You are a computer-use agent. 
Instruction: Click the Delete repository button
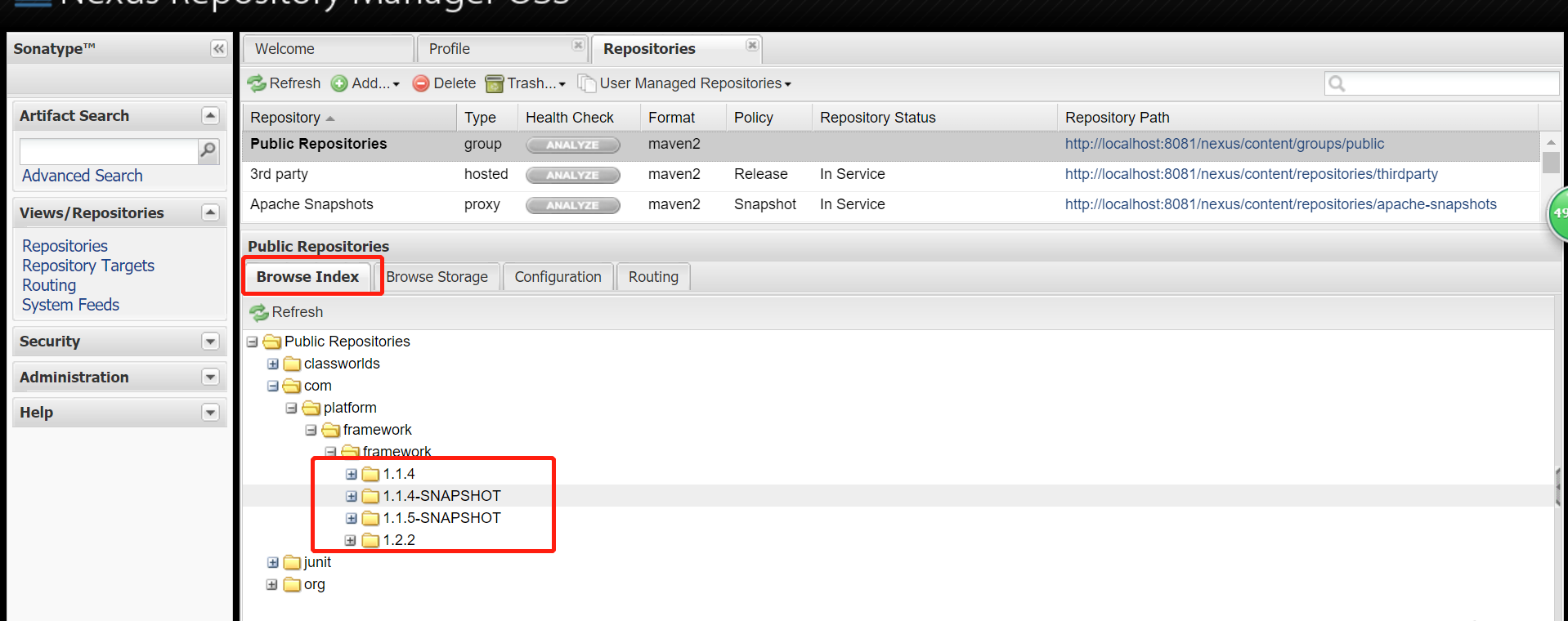click(x=445, y=83)
